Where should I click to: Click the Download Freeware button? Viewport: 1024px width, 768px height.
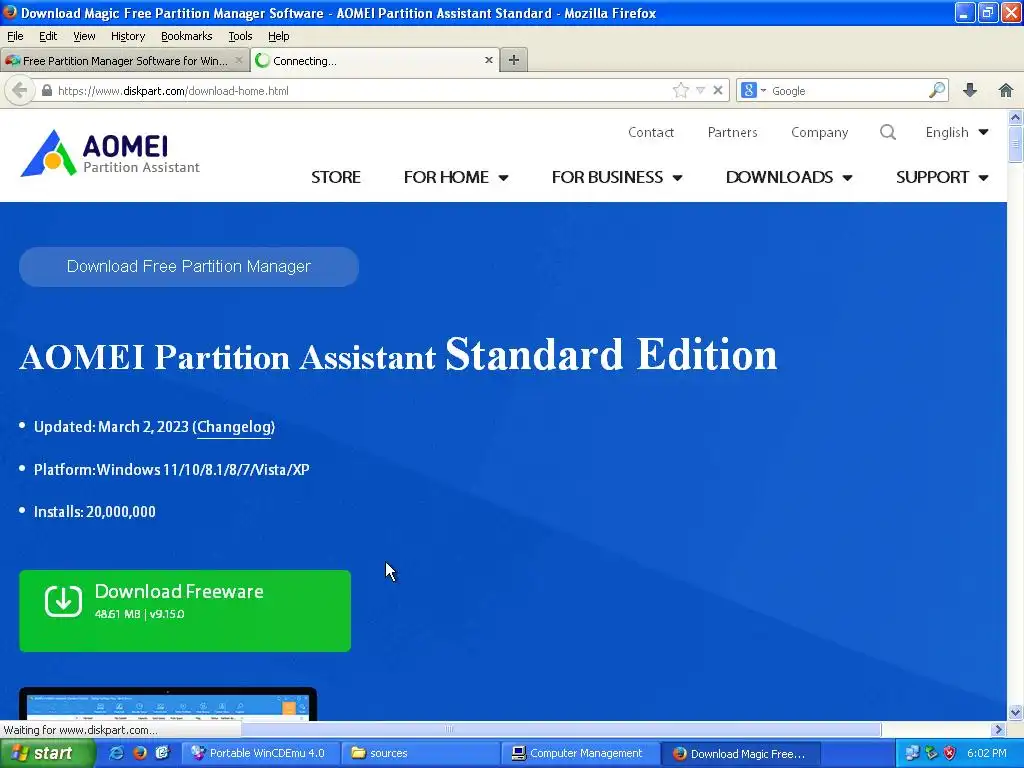click(x=185, y=611)
